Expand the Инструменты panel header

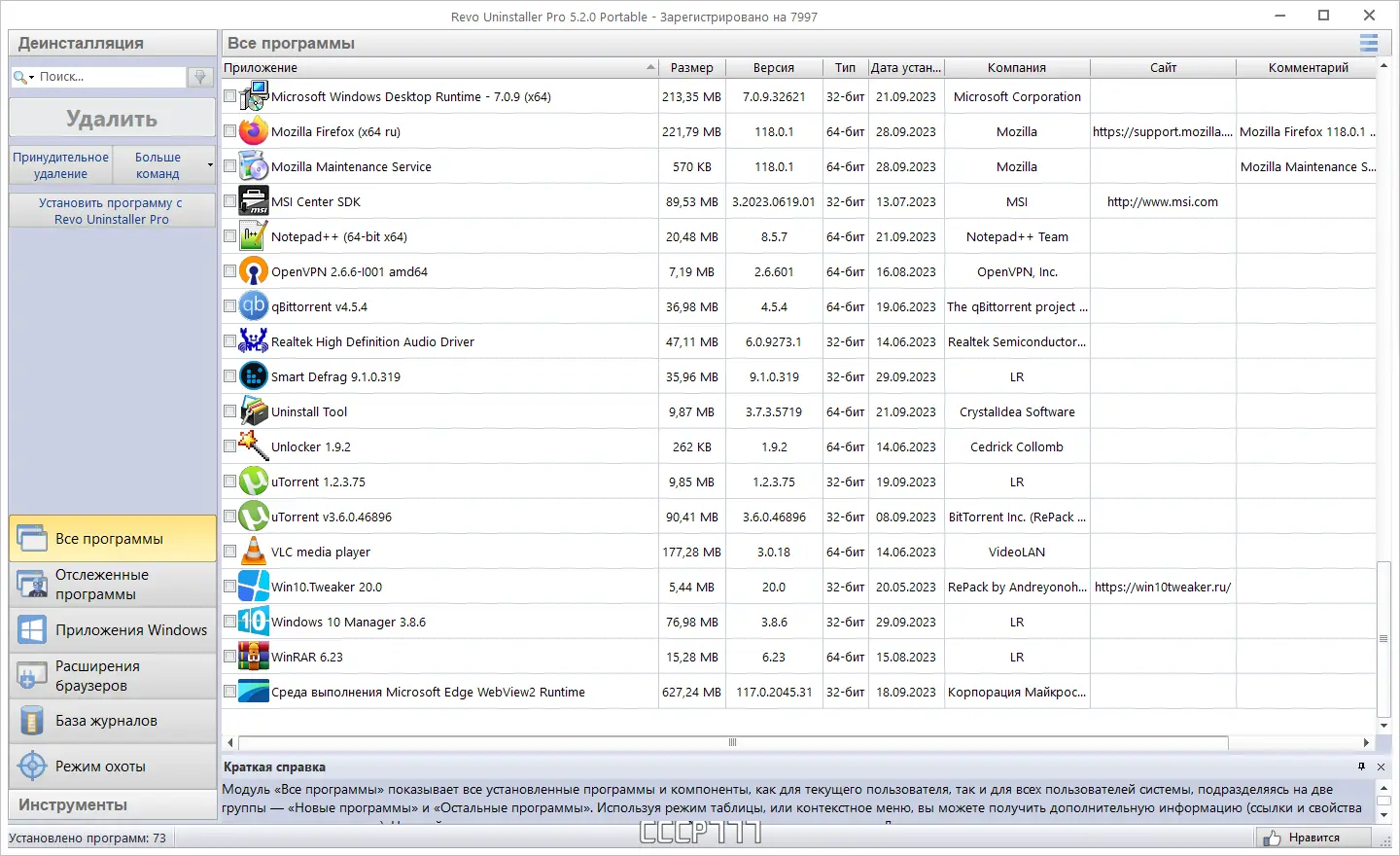click(x=113, y=805)
